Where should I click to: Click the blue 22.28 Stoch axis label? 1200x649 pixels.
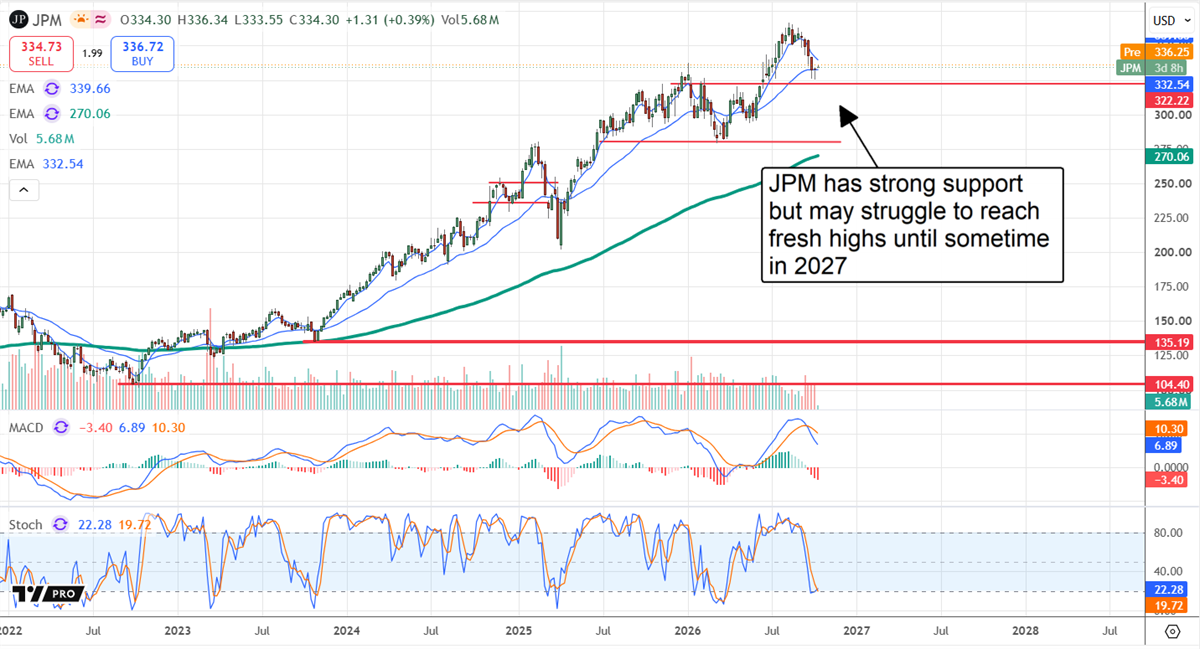pyautogui.click(x=1168, y=592)
